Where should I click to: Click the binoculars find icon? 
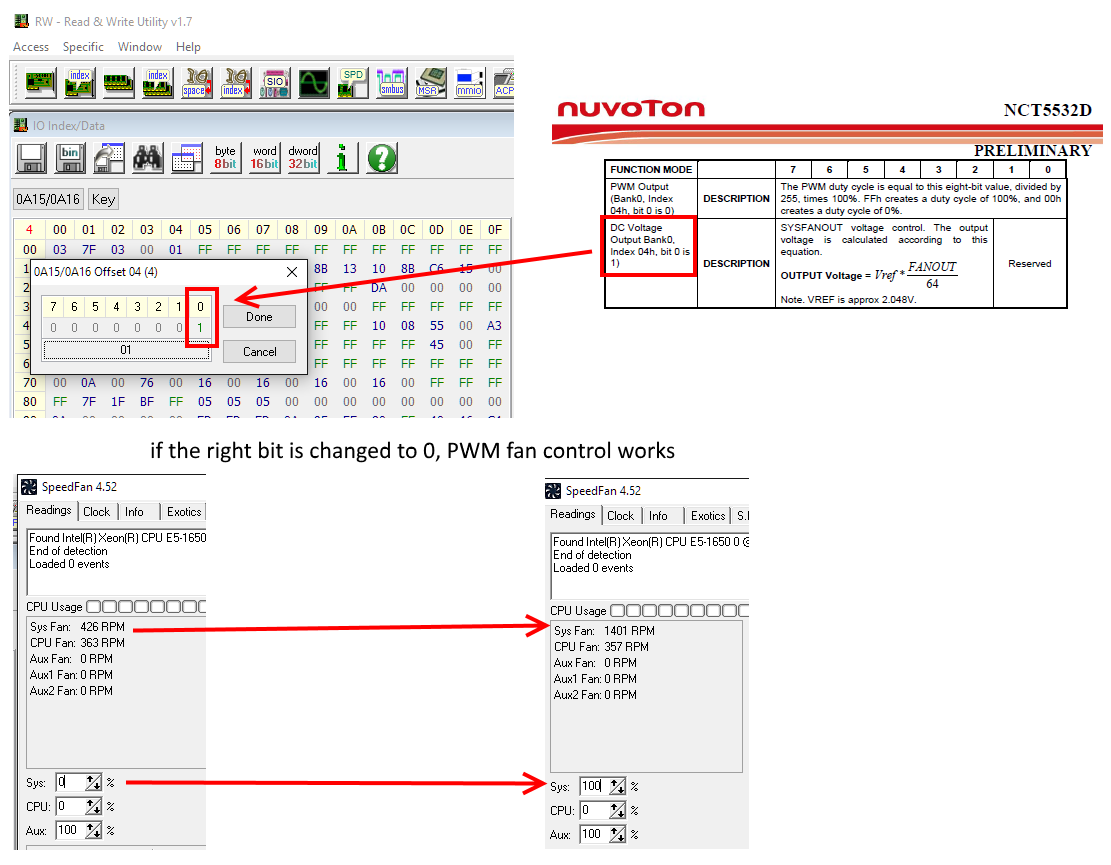coord(147,157)
